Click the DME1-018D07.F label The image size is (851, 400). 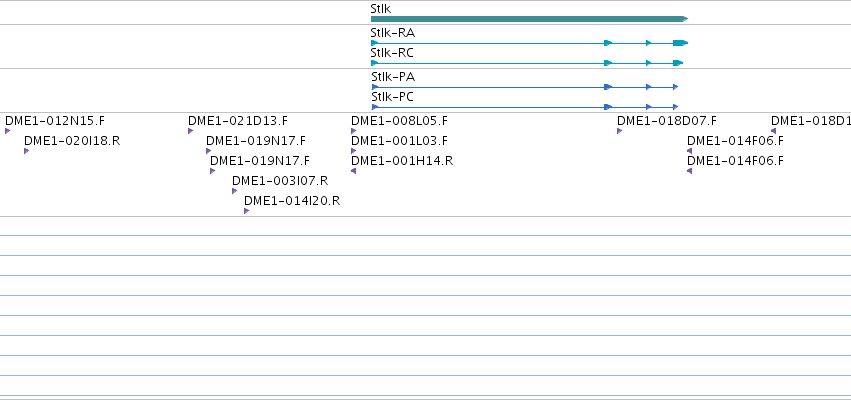(x=667, y=121)
